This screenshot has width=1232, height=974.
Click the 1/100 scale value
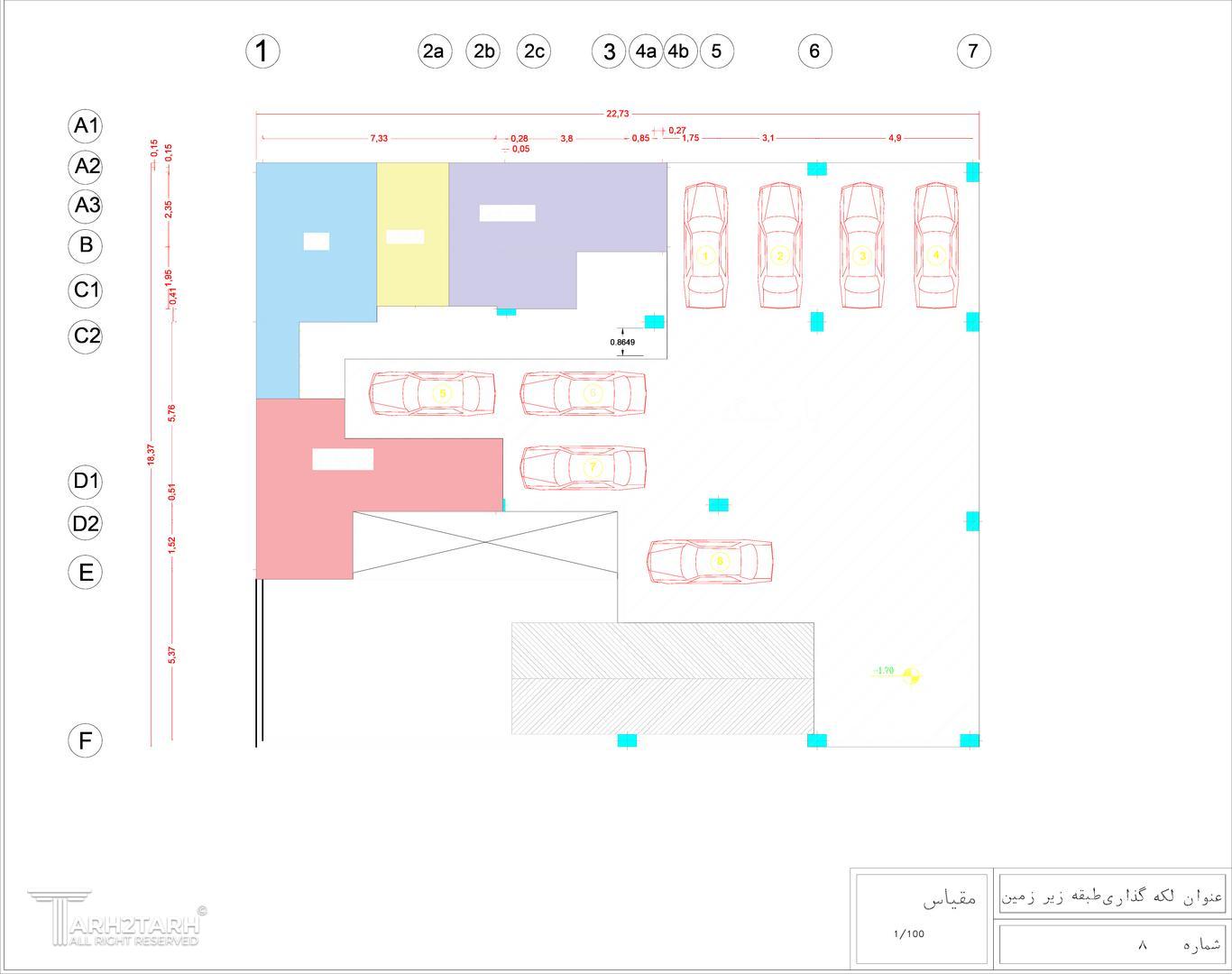coord(909,933)
